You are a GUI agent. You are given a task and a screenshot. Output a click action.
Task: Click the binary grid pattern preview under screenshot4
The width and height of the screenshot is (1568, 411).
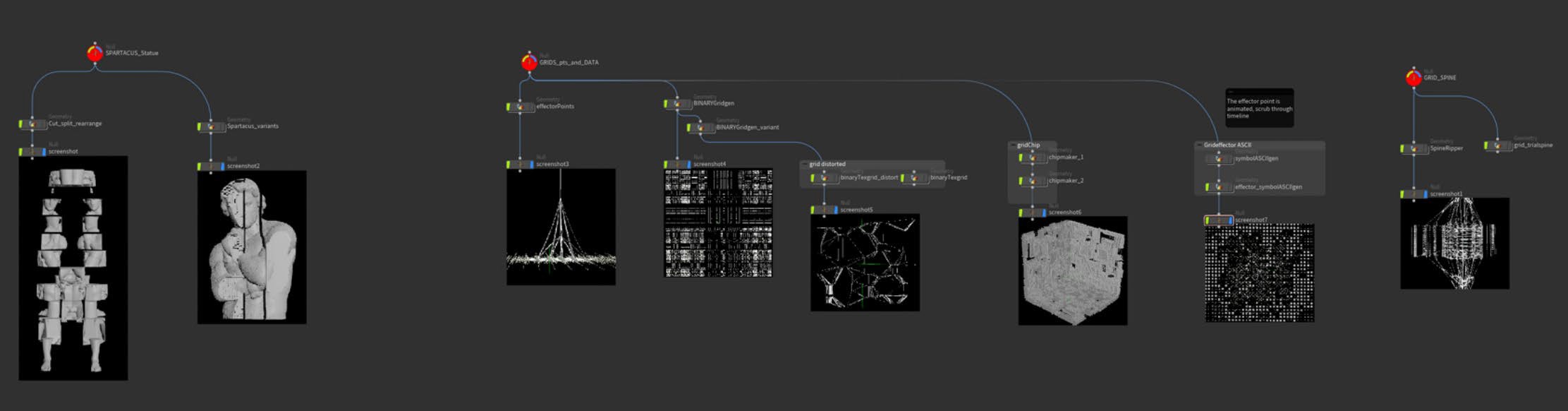point(718,223)
